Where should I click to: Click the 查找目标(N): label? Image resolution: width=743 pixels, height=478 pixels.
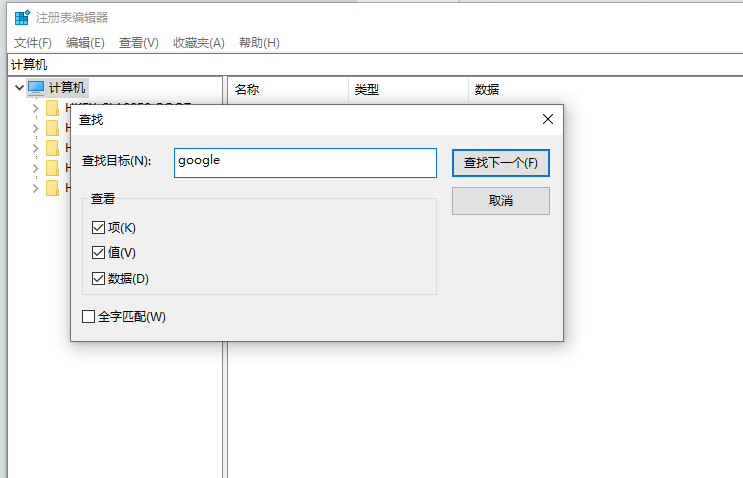[x=117, y=161]
